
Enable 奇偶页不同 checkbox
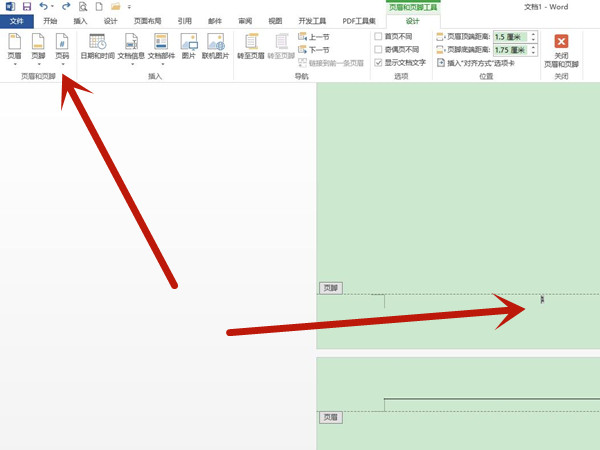pyautogui.click(x=378, y=49)
